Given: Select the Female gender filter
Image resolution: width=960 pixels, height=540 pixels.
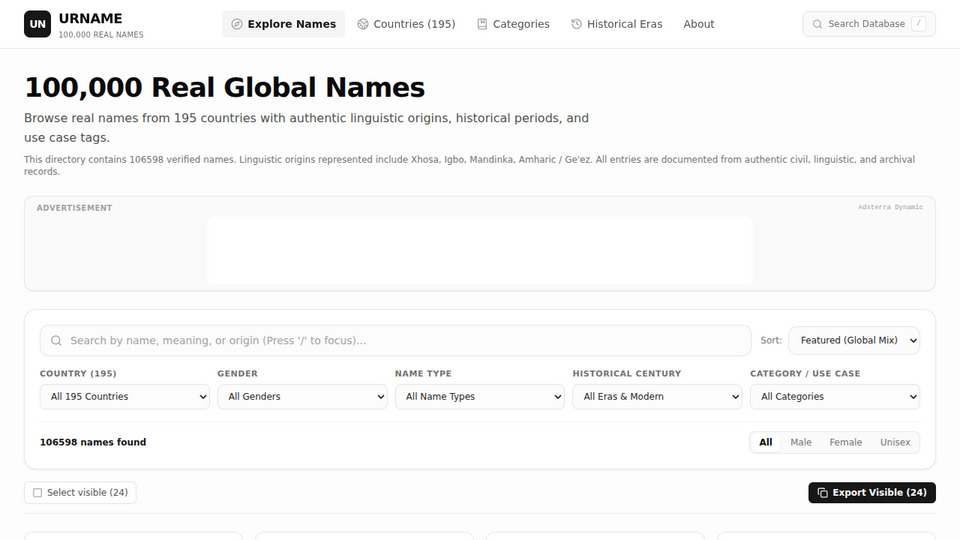Looking at the screenshot, I should (846, 442).
